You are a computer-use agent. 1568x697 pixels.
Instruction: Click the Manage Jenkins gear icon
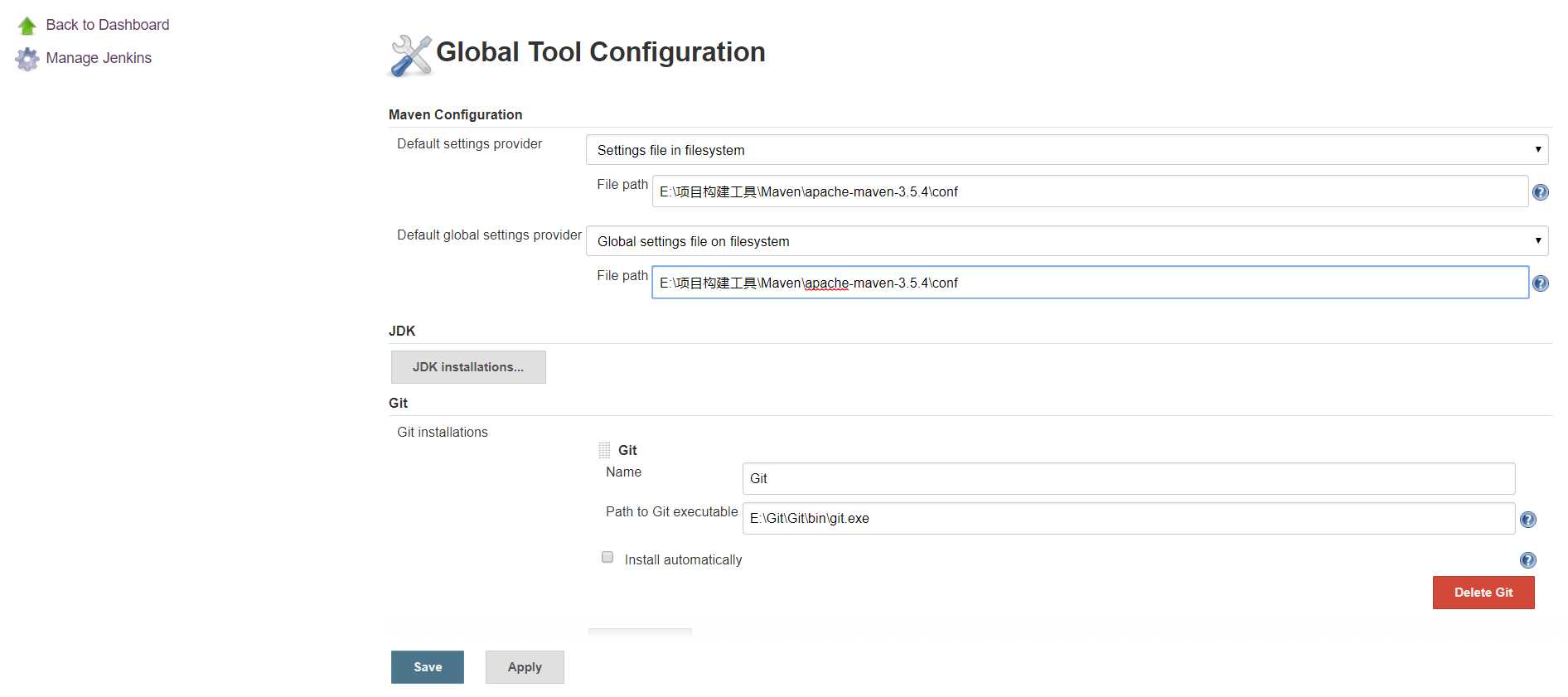(27, 59)
